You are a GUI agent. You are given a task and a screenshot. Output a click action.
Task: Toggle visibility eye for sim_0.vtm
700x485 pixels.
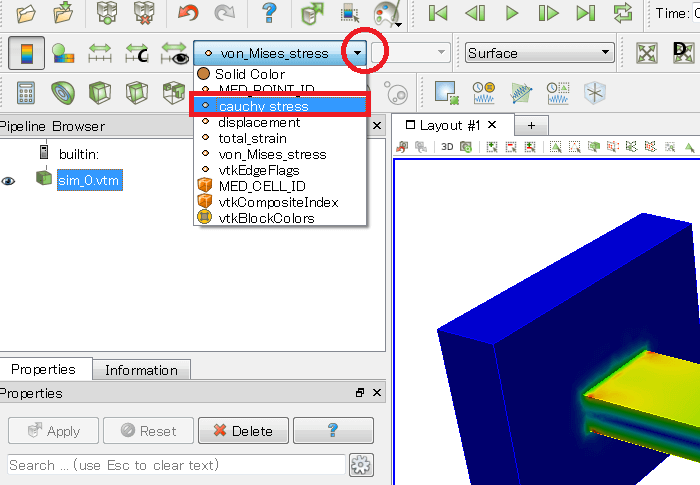pyautogui.click(x=9, y=180)
